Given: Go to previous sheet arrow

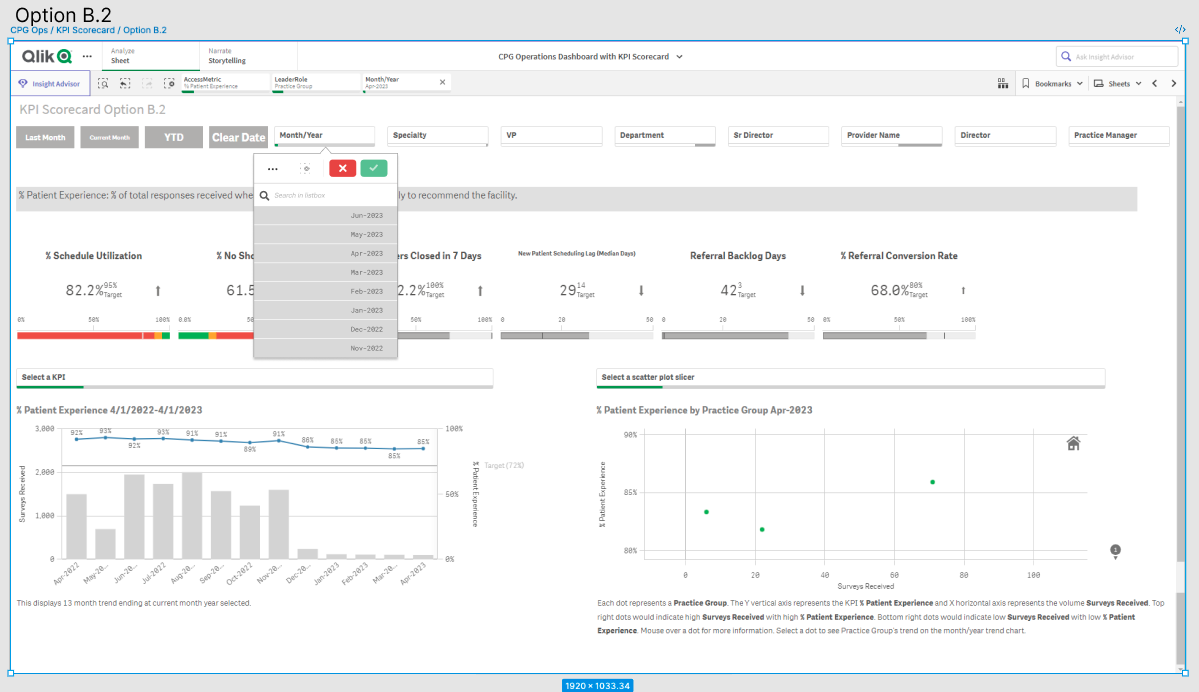Looking at the screenshot, I should pos(1155,83).
